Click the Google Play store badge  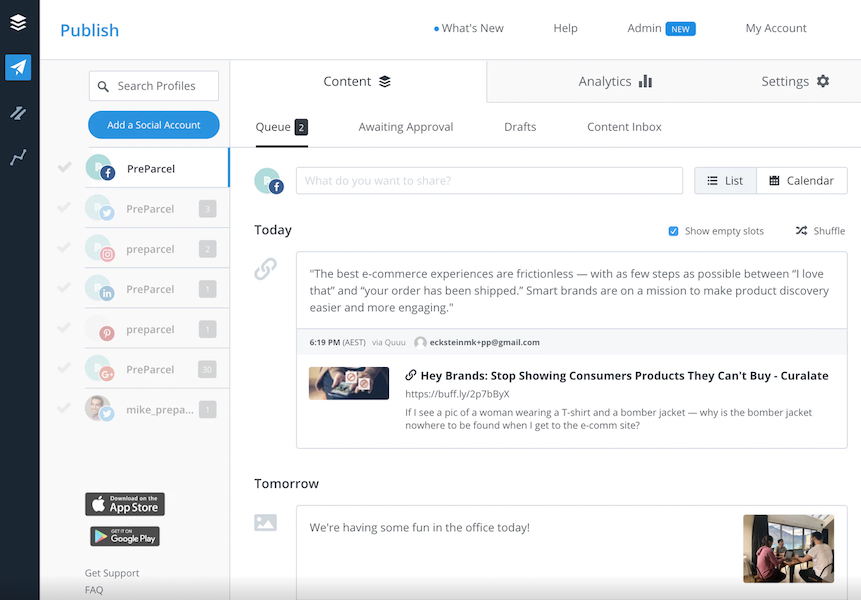[124, 537]
